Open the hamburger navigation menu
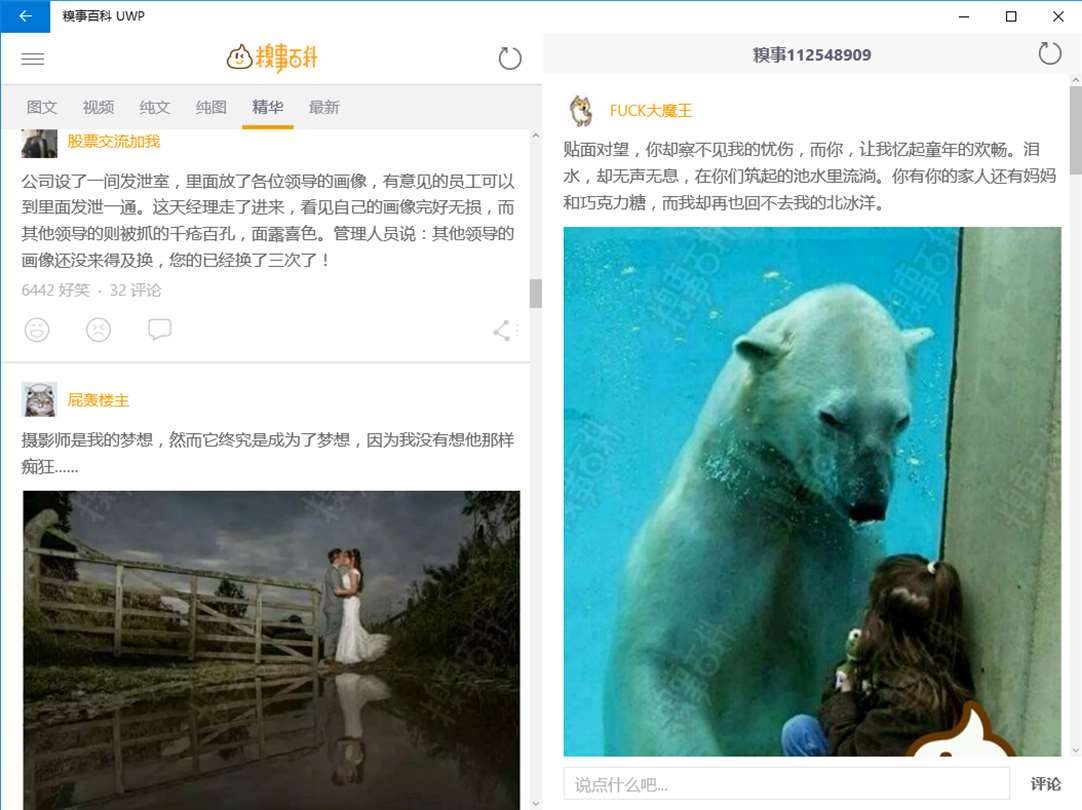 click(32, 59)
